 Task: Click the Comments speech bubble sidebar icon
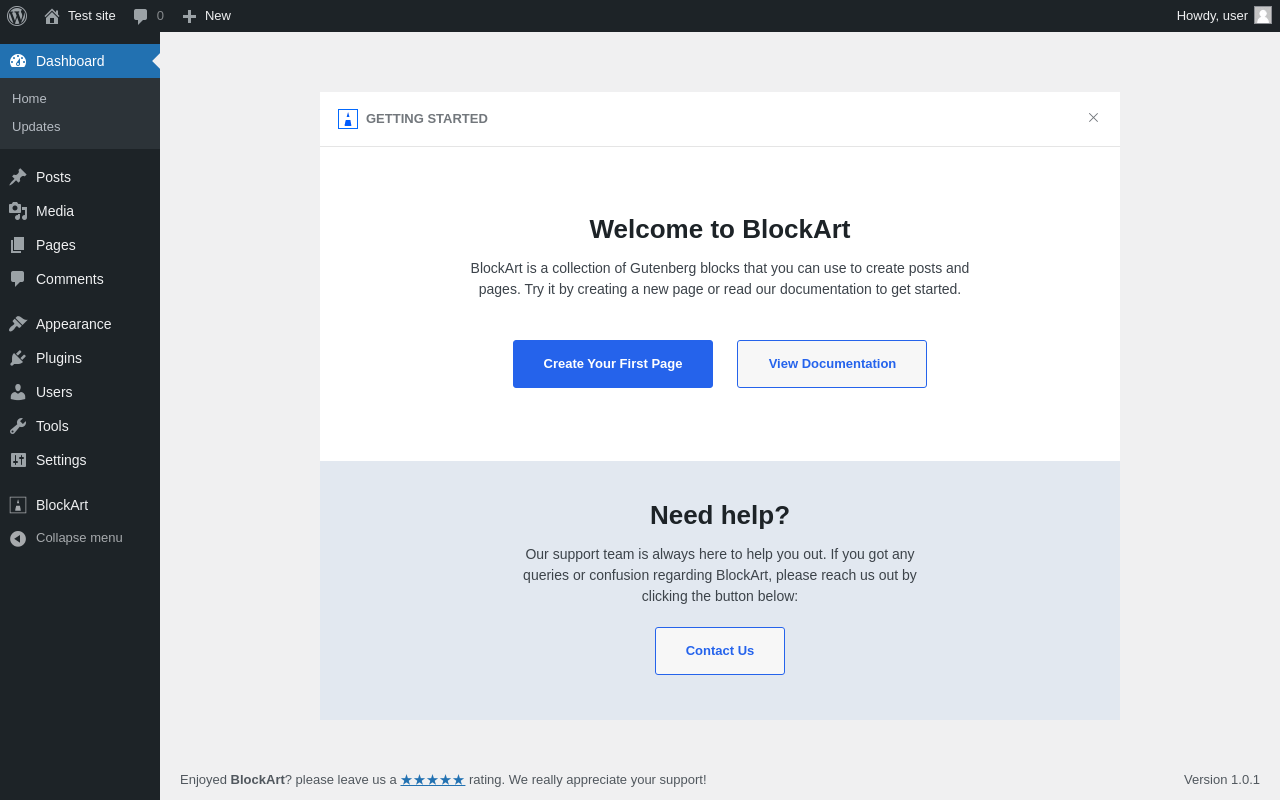[18, 279]
